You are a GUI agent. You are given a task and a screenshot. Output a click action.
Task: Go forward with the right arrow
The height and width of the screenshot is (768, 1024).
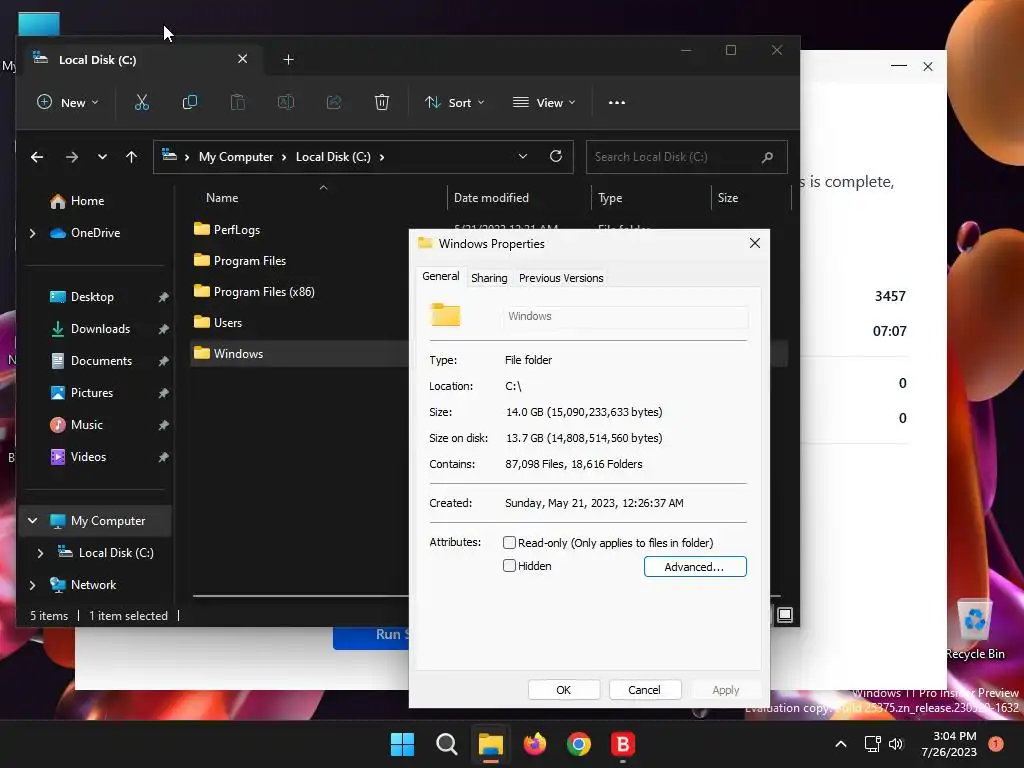[72, 157]
